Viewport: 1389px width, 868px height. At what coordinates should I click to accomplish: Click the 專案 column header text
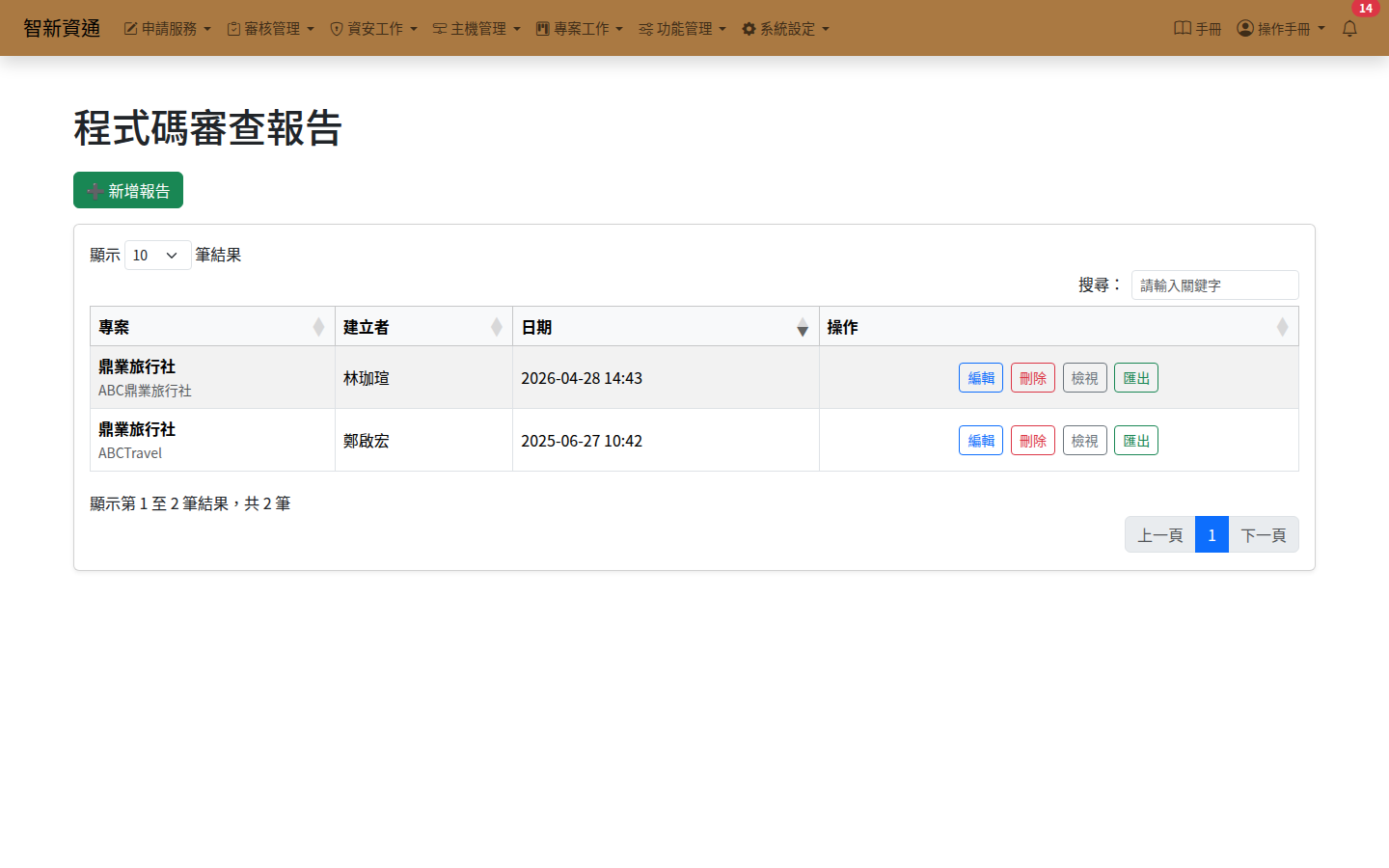[114, 327]
